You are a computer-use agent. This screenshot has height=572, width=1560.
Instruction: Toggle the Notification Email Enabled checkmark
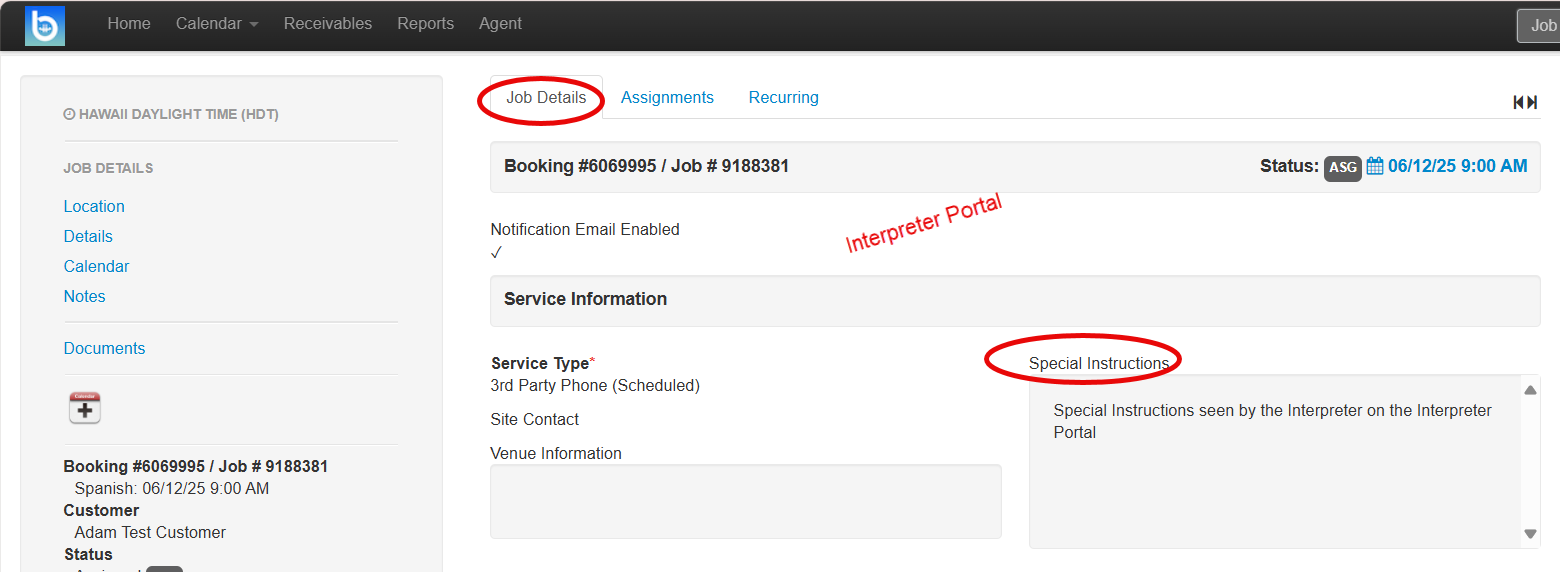(x=496, y=253)
